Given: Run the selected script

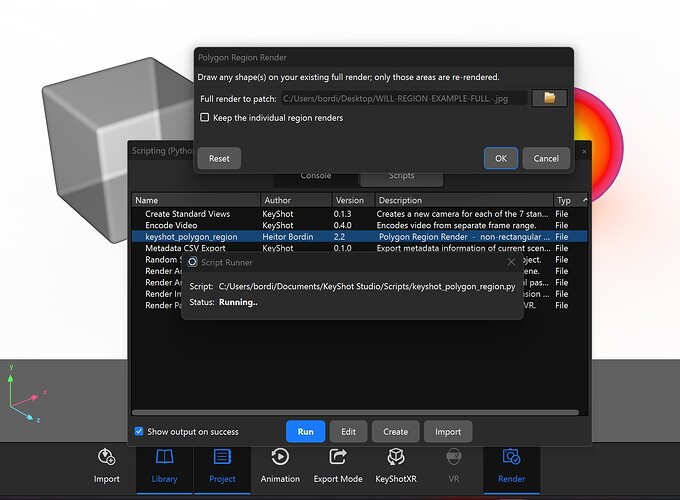Looking at the screenshot, I should click(x=305, y=431).
